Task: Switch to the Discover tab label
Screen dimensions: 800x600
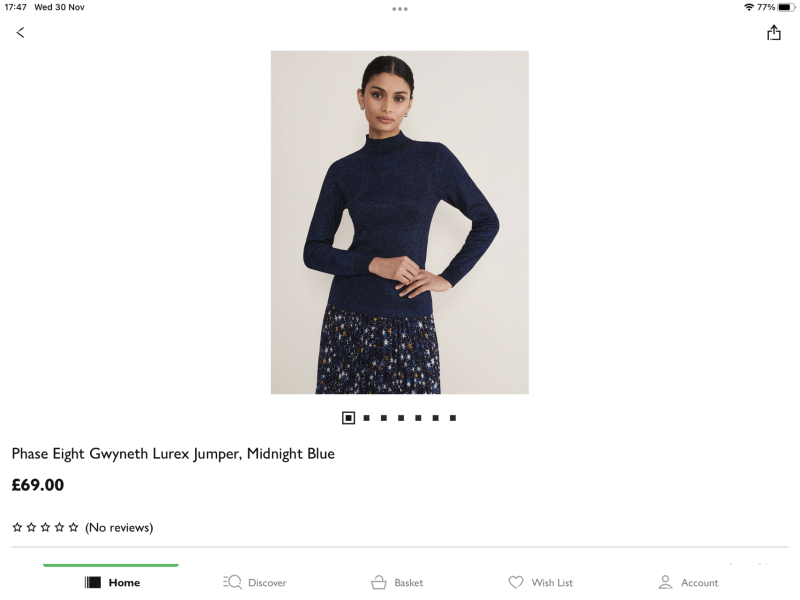Action: (x=267, y=583)
